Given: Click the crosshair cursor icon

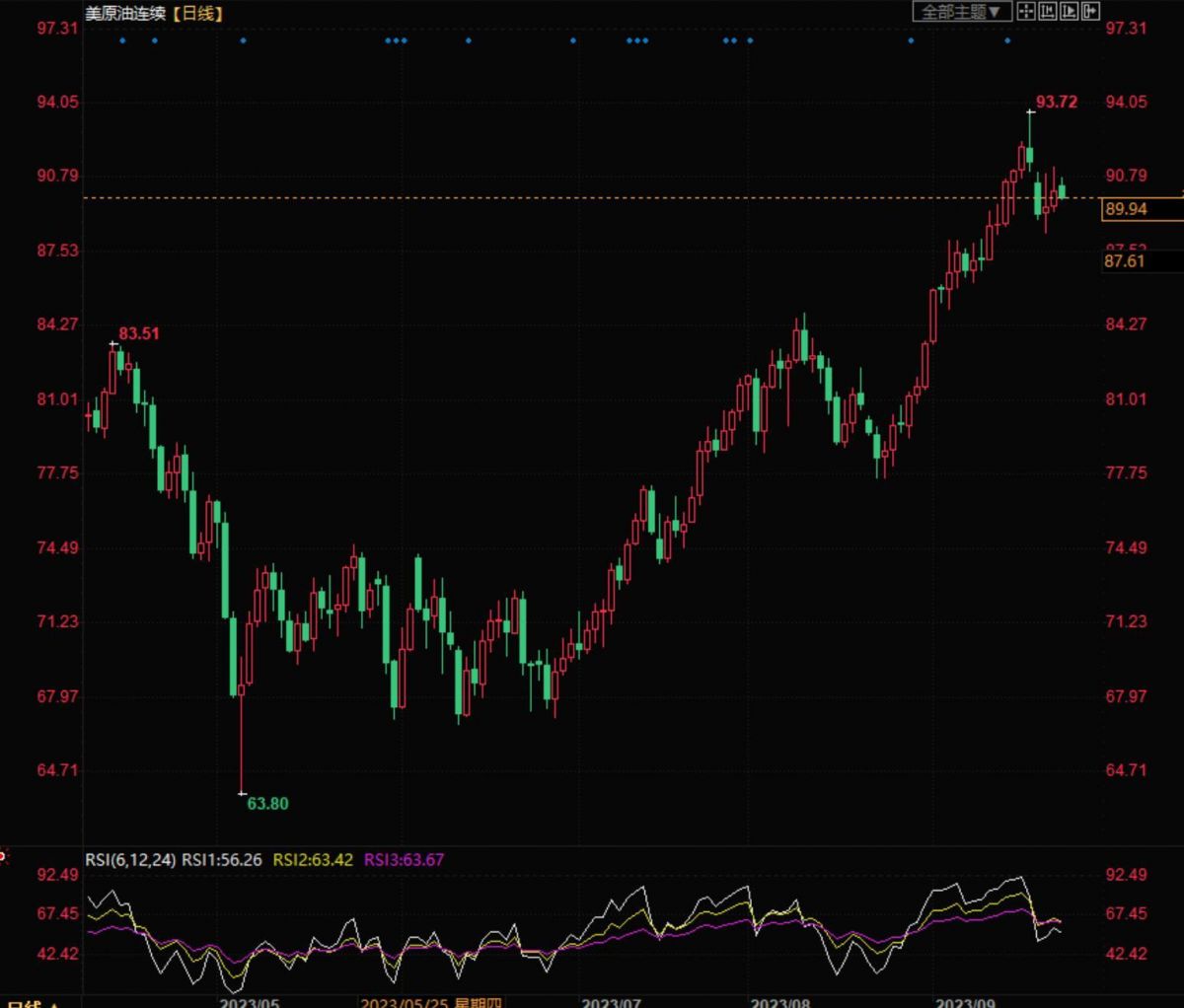Looking at the screenshot, I should click(1025, 12).
